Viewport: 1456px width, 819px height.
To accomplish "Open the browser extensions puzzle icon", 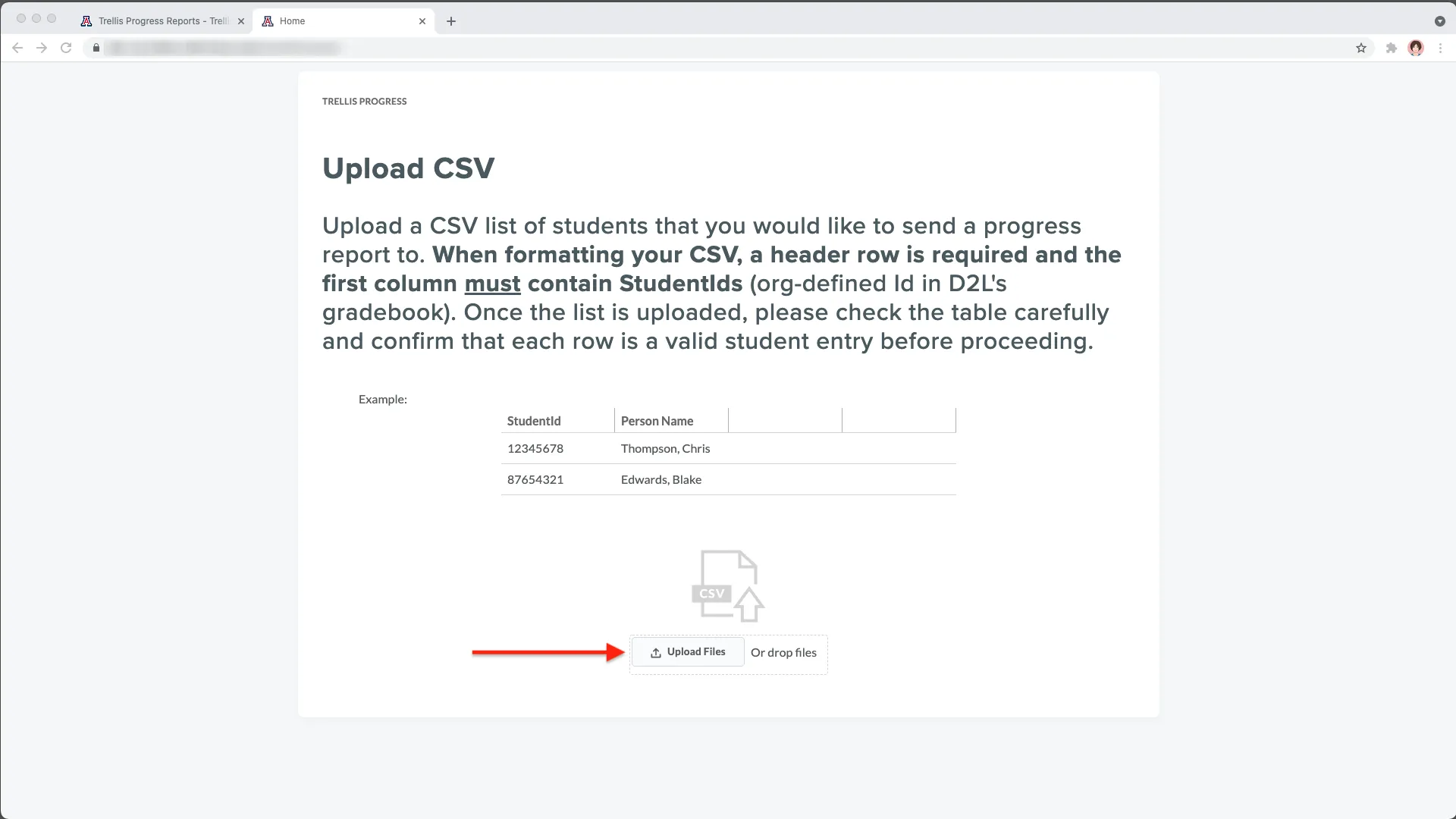I will [x=1391, y=48].
